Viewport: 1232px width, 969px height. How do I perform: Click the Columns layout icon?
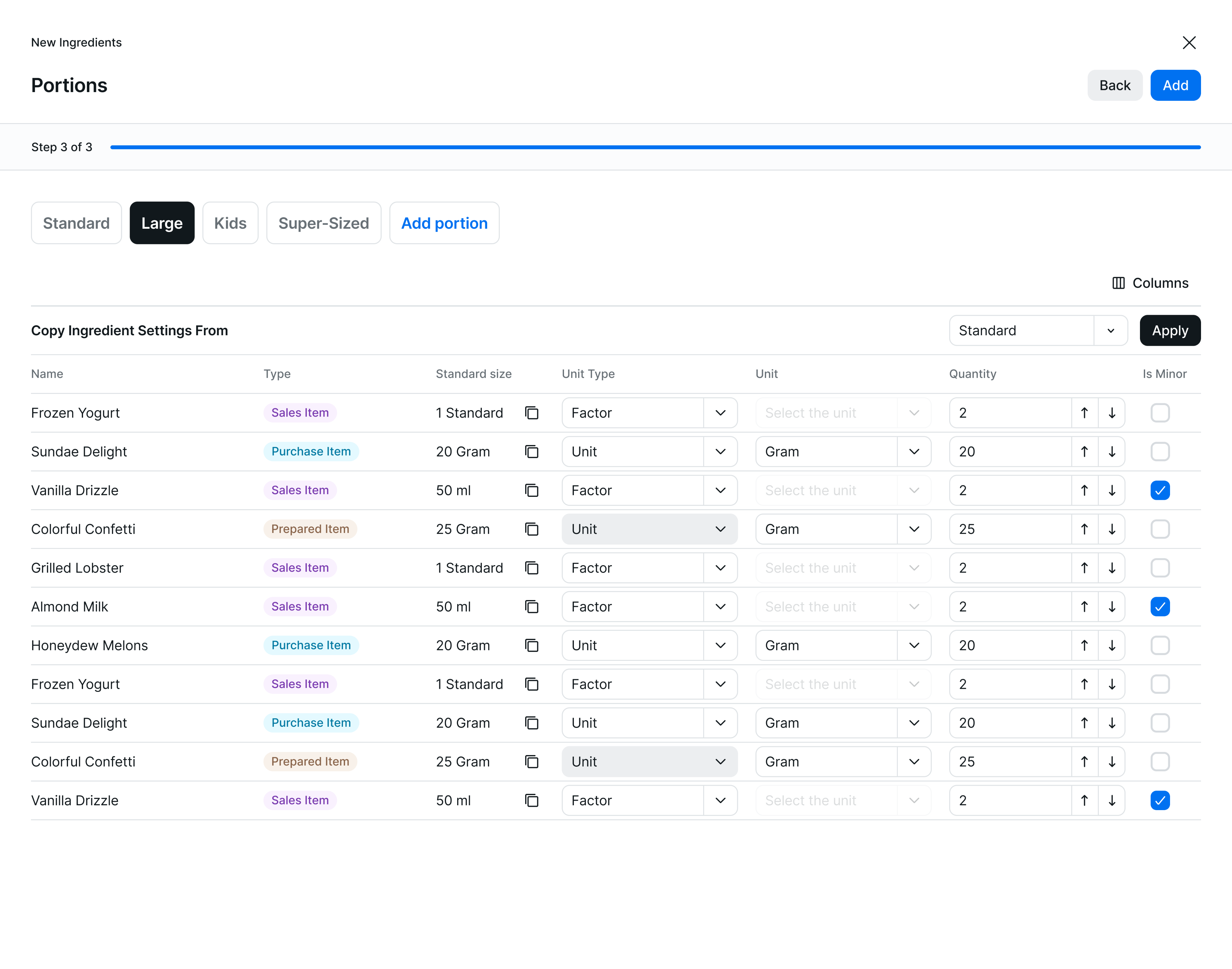tap(1118, 283)
